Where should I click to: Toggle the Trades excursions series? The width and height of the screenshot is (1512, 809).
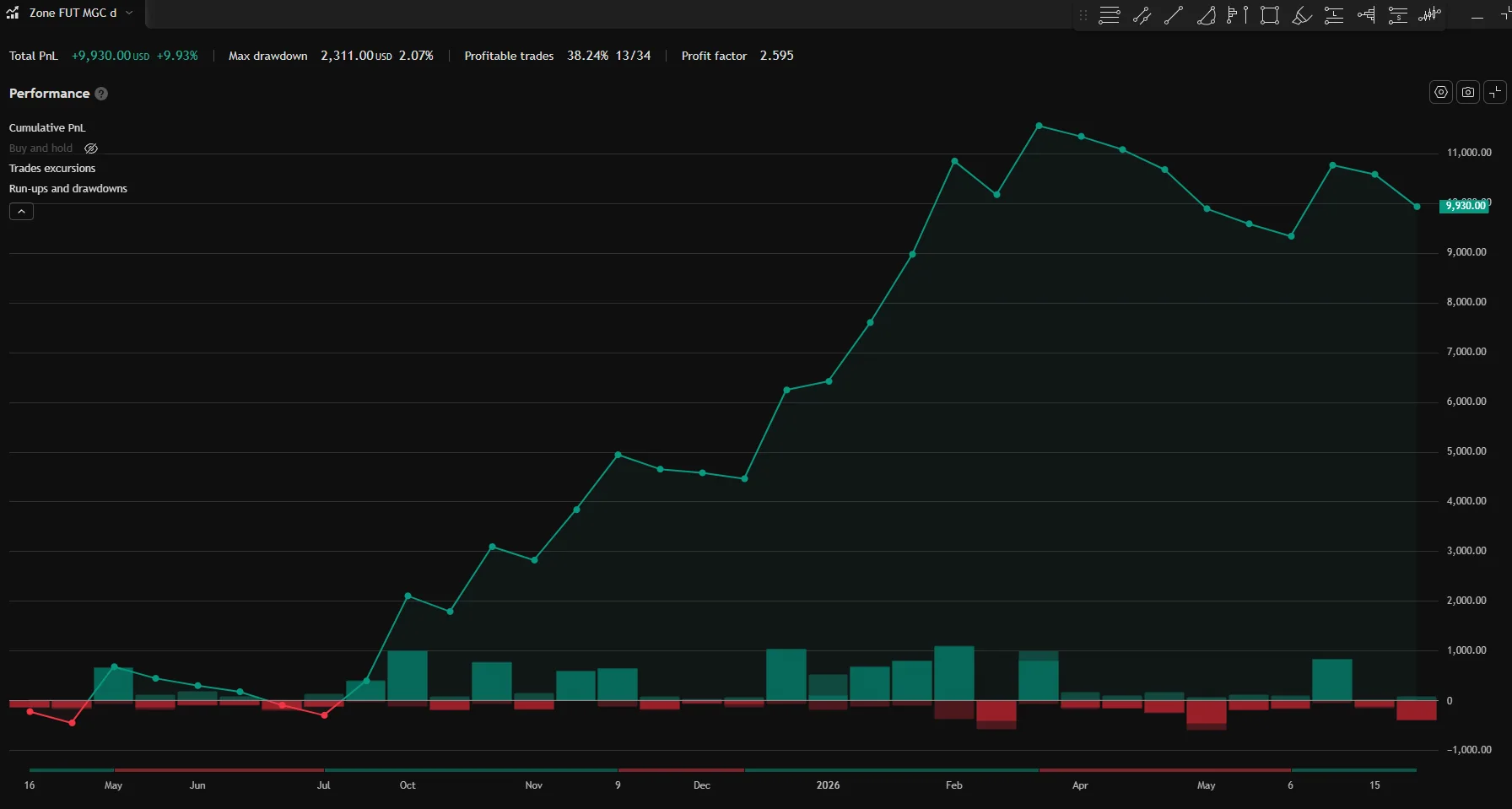(x=52, y=168)
